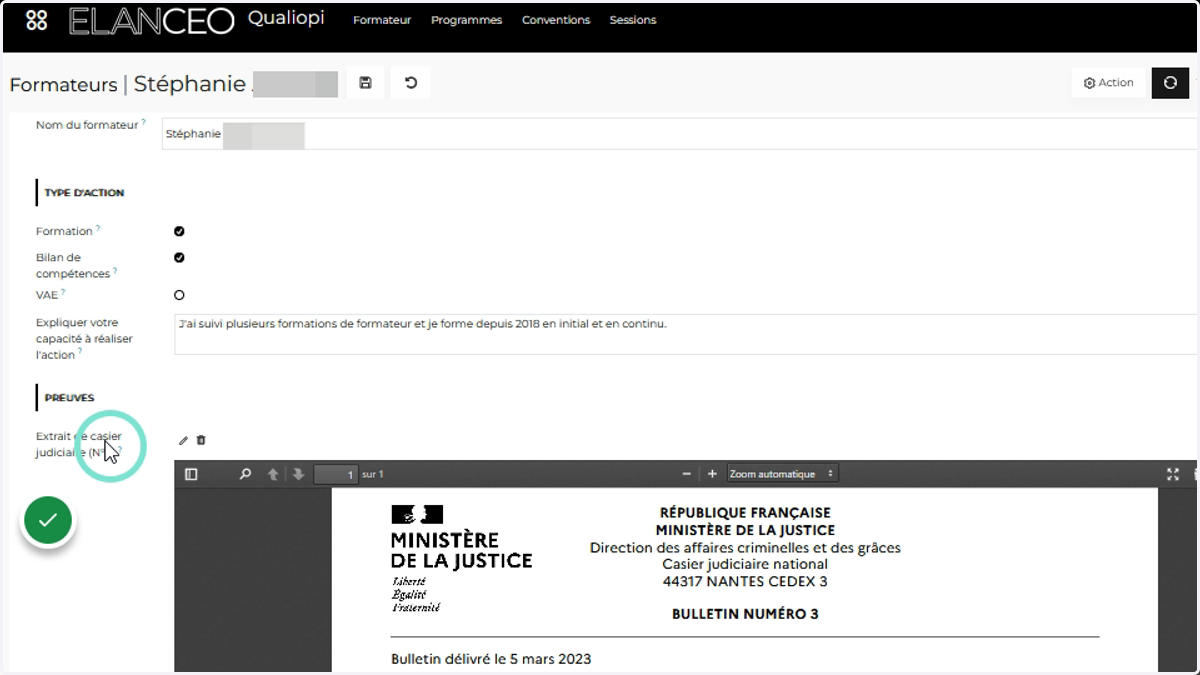The image size is (1200, 675).
Task: Click the Qualiopi app title
Action: (286, 18)
